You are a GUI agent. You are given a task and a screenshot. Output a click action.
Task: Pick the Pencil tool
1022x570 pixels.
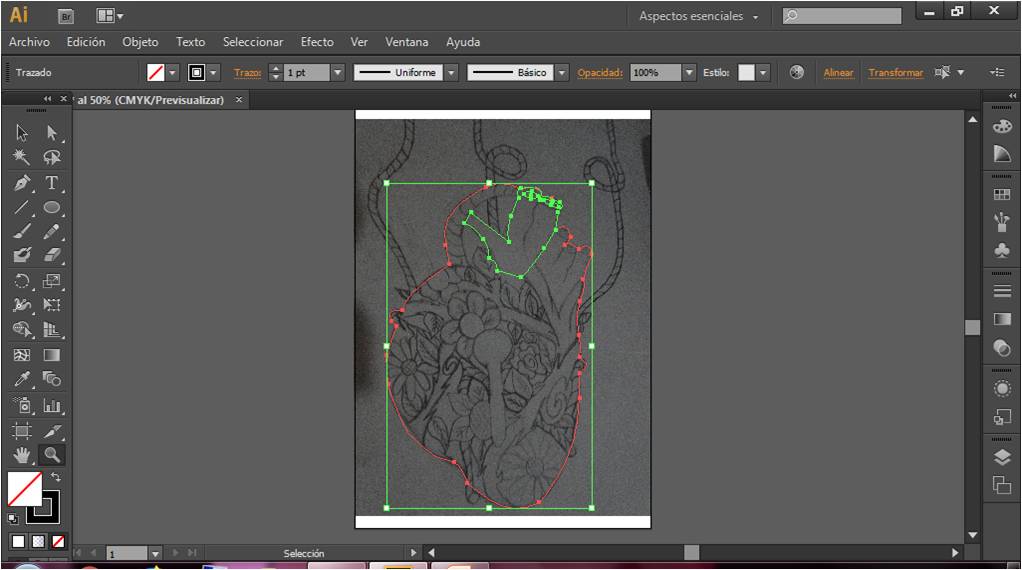[51, 232]
